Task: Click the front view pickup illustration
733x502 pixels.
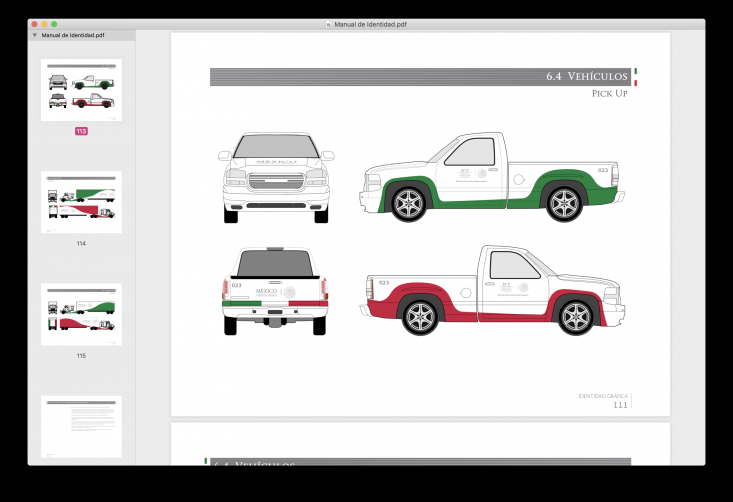Action: pos(276,178)
